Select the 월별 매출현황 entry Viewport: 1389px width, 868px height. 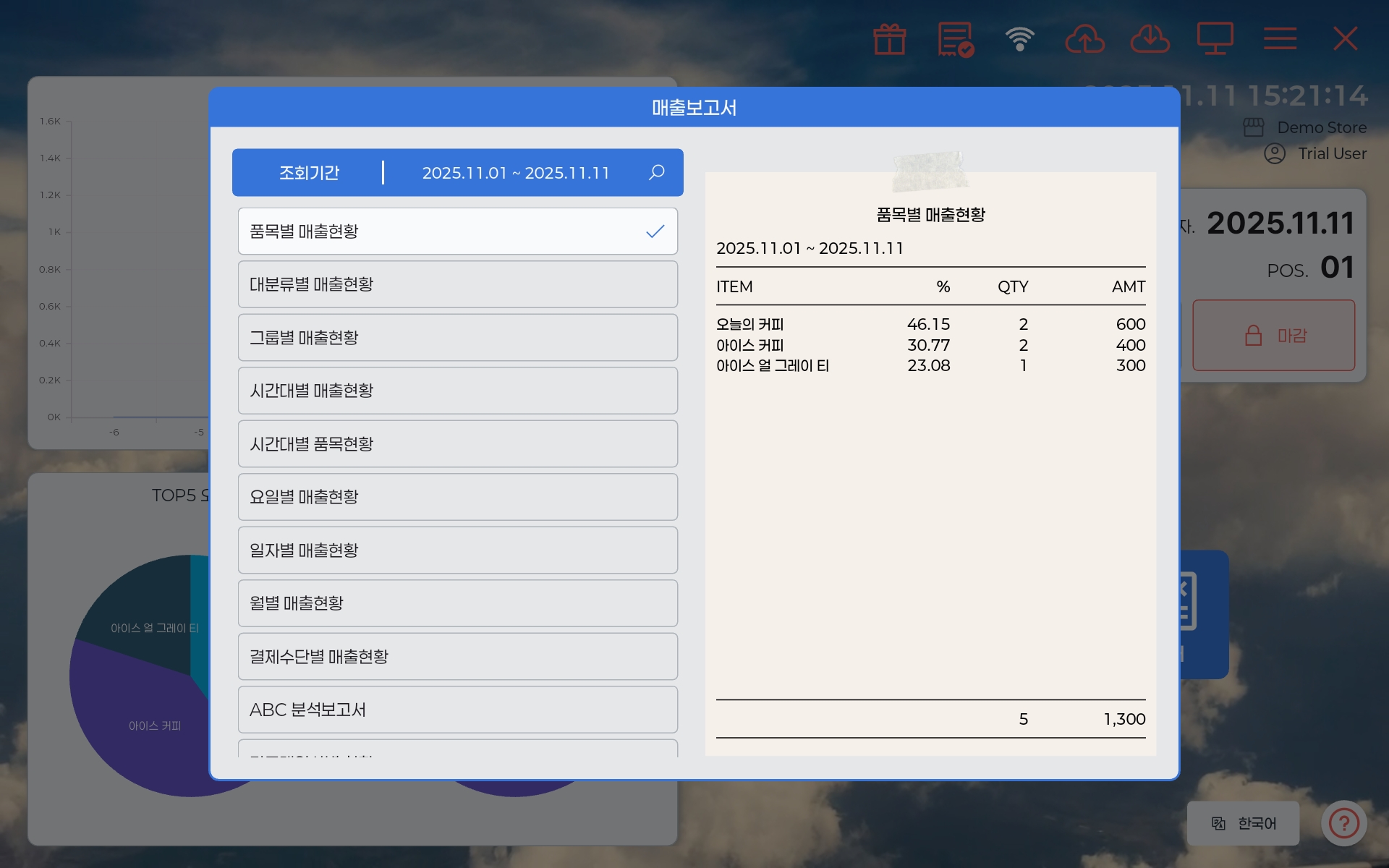coord(457,603)
